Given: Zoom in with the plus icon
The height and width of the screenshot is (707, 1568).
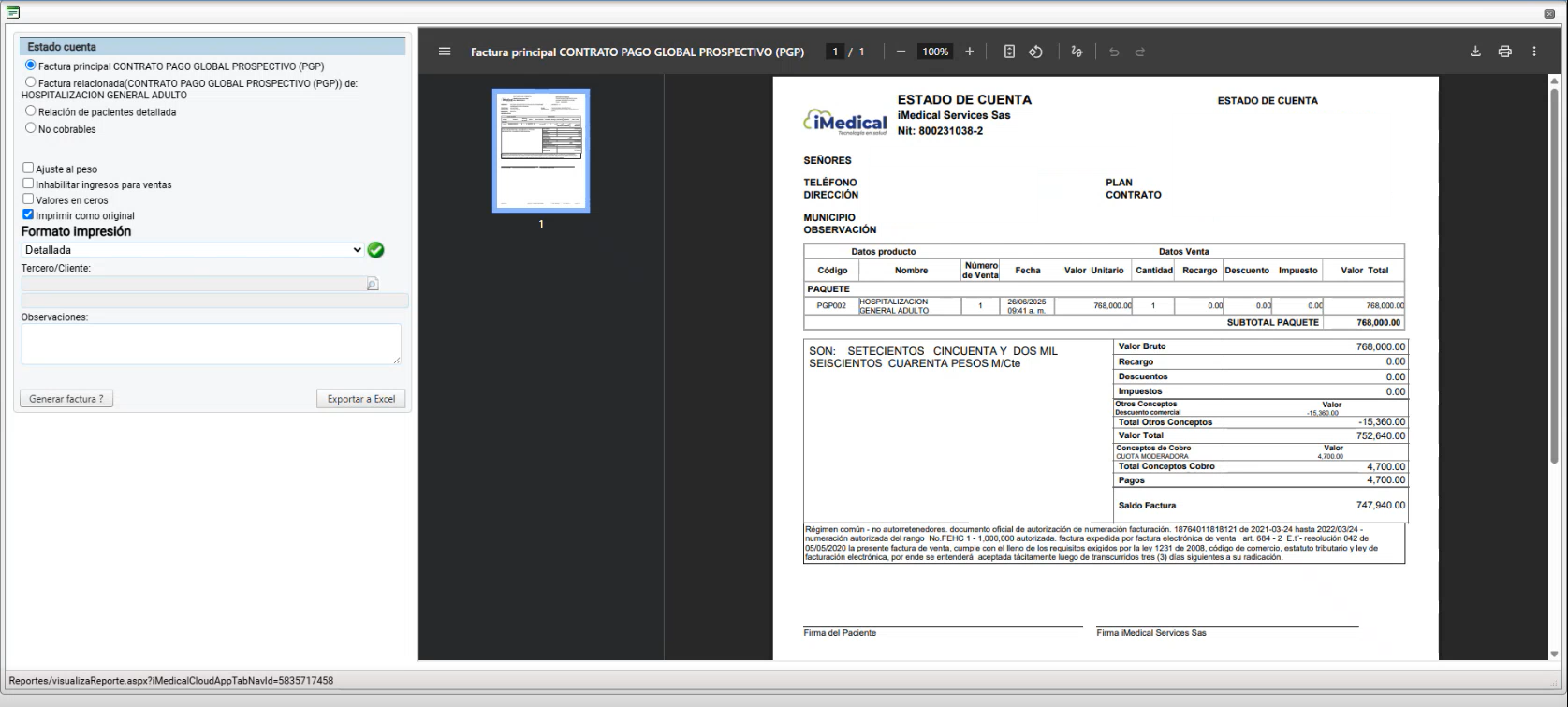Looking at the screenshot, I should (x=970, y=52).
